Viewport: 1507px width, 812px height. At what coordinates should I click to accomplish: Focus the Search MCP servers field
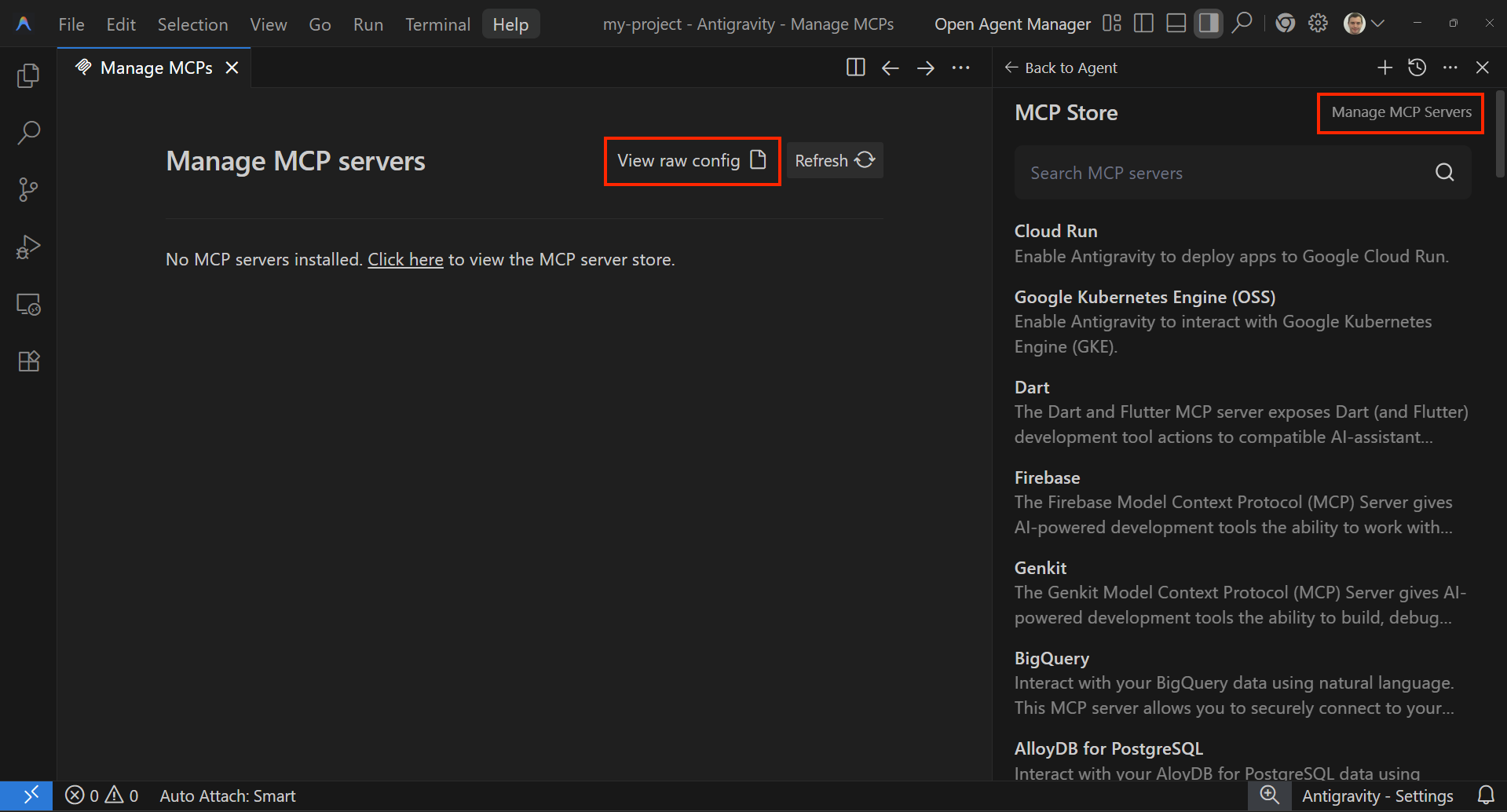pos(1242,173)
